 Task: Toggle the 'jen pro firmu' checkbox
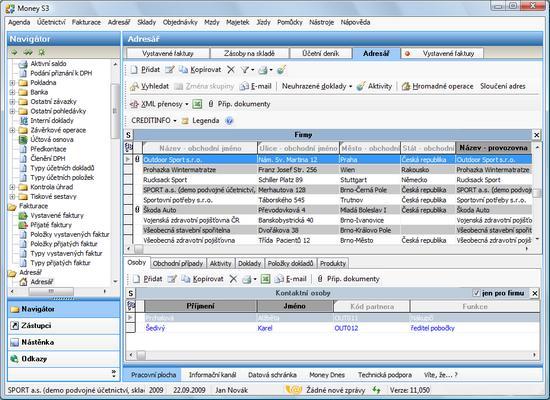click(x=476, y=293)
